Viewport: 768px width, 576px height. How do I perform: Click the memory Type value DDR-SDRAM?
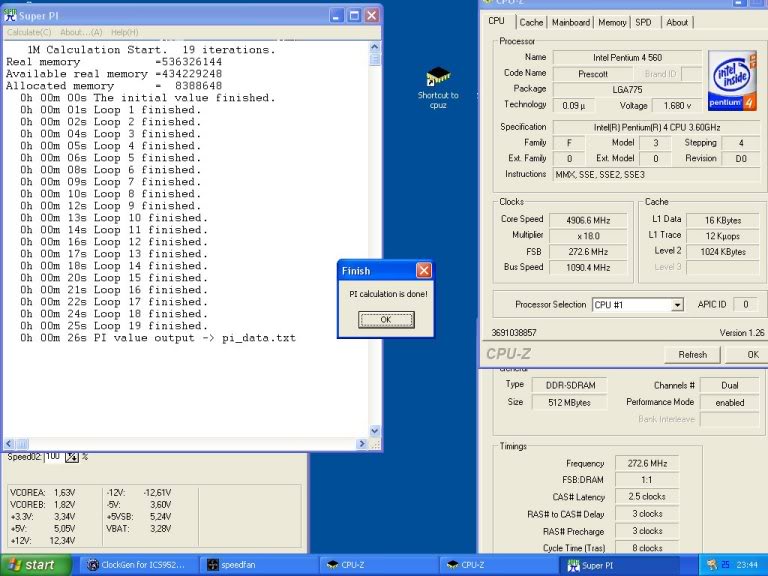(x=570, y=385)
